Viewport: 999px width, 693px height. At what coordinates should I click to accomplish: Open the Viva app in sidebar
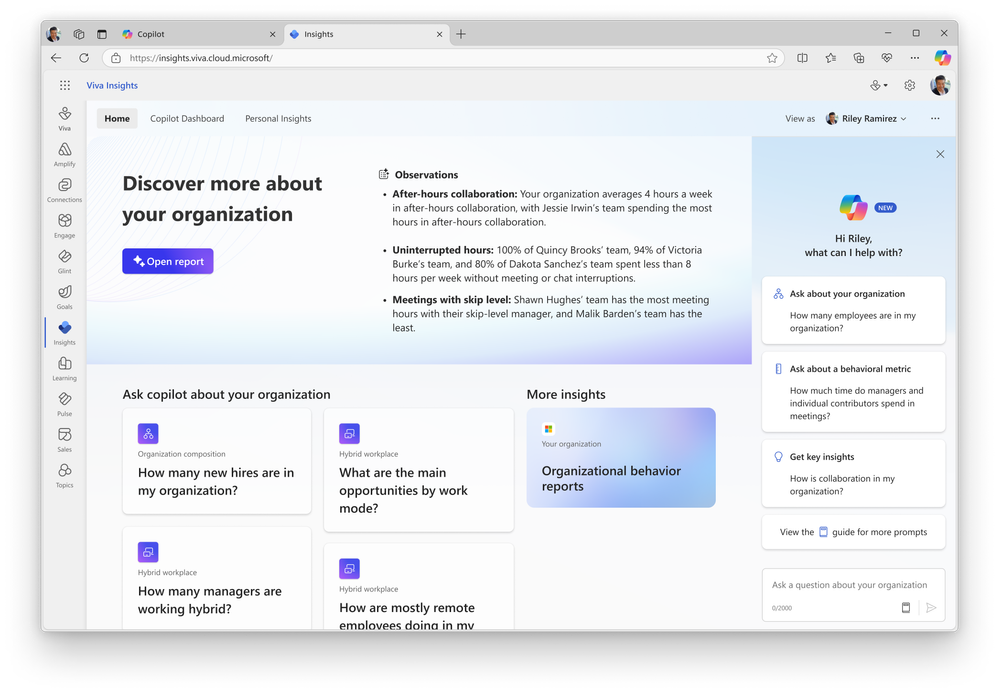64,118
